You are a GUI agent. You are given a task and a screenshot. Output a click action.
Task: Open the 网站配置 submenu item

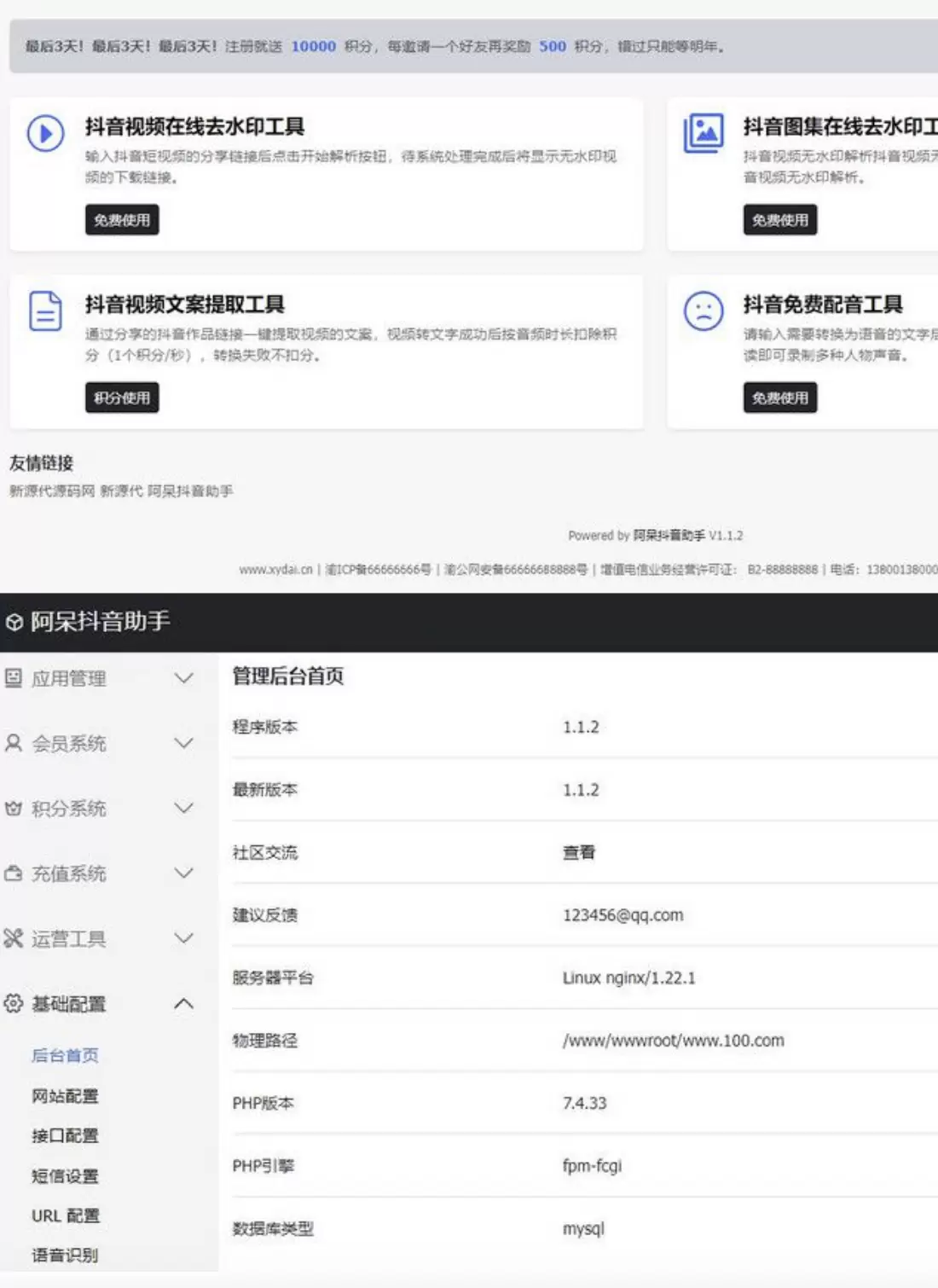pyautogui.click(x=65, y=1096)
